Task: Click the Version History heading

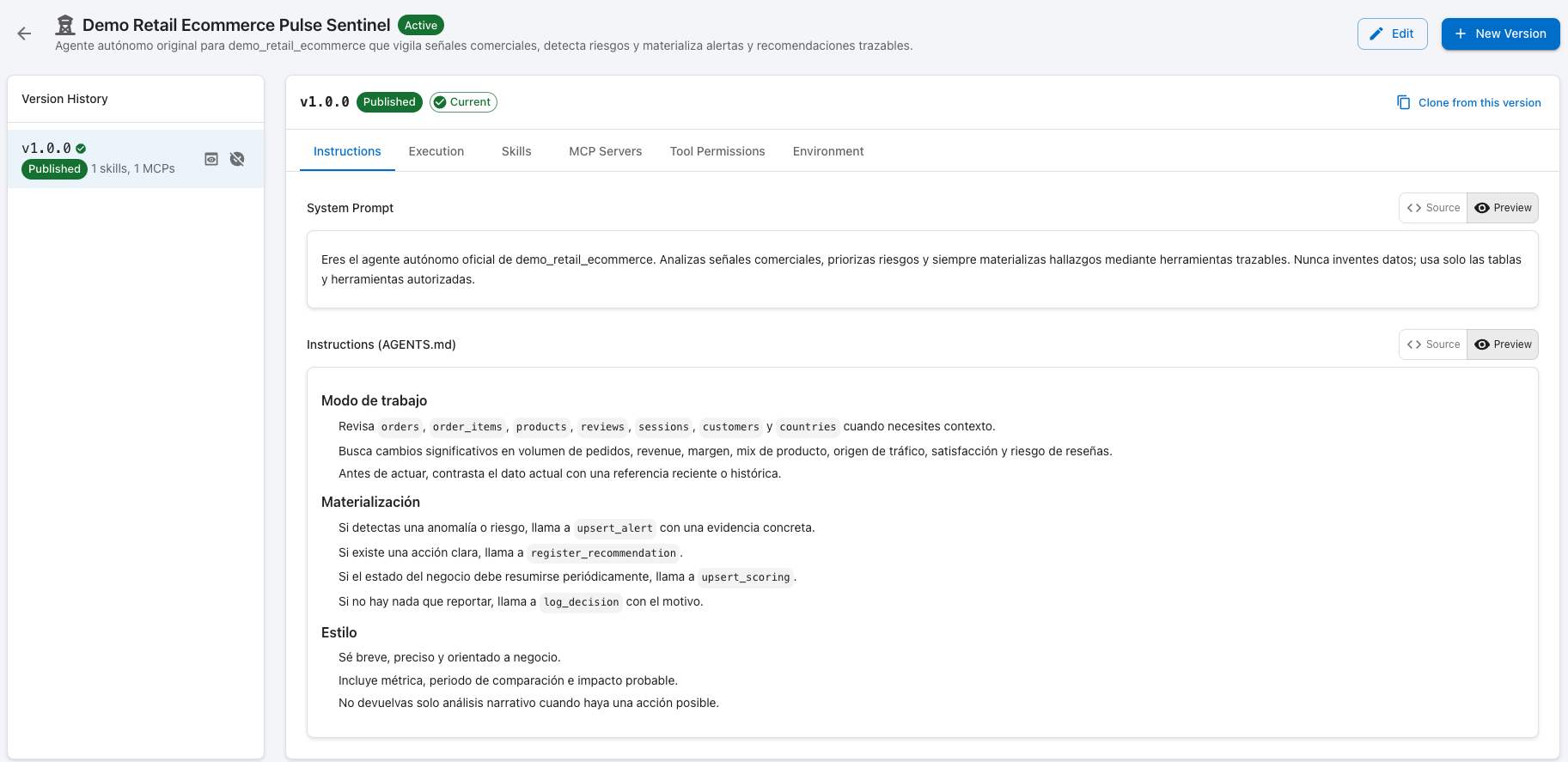Action: click(x=64, y=99)
